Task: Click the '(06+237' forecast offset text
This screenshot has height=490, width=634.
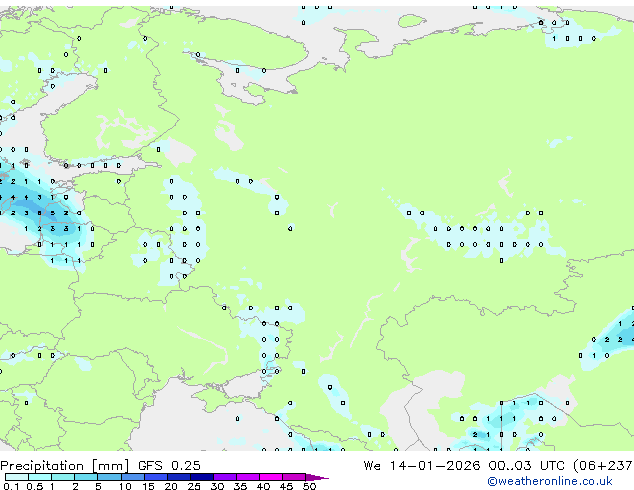Action: (x=603, y=466)
